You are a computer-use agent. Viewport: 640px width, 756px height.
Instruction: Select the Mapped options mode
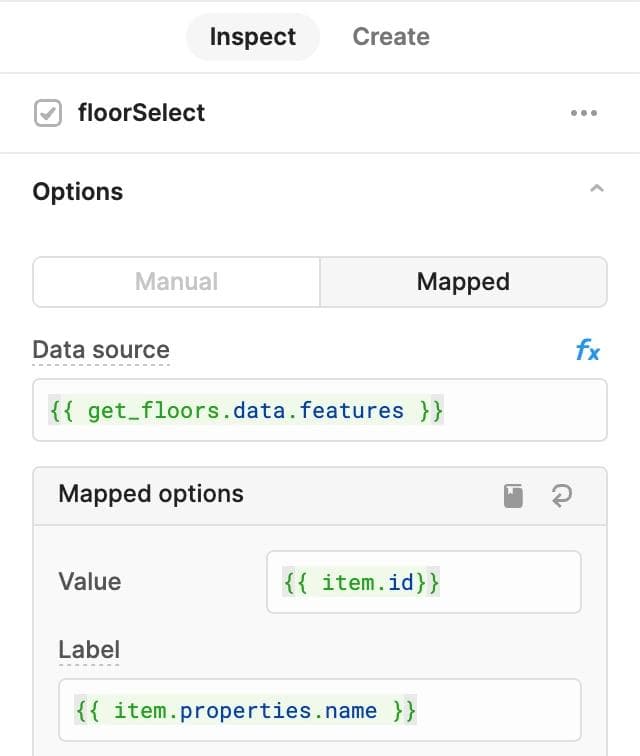[463, 282]
